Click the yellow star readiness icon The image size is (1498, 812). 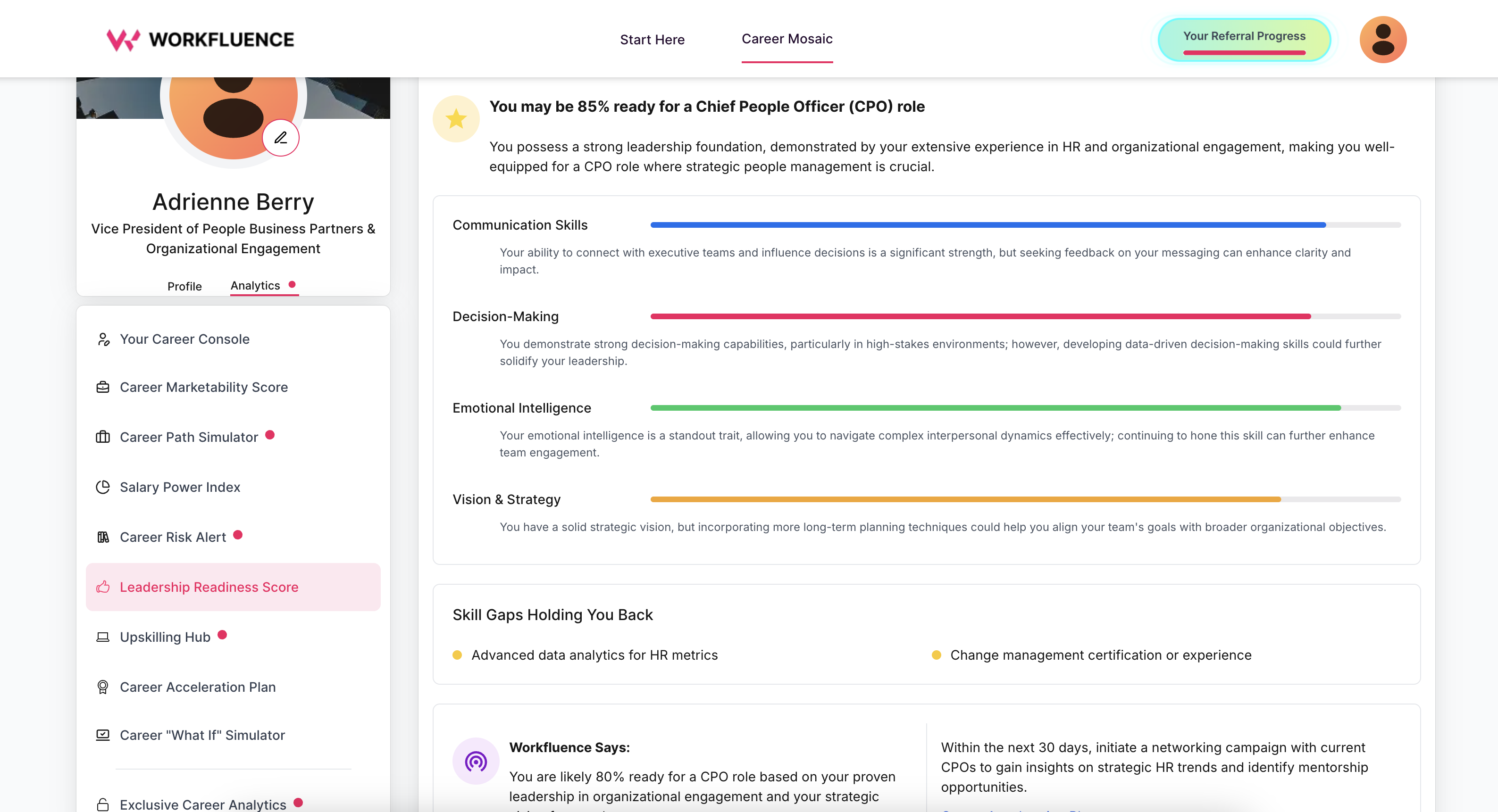point(456,119)
